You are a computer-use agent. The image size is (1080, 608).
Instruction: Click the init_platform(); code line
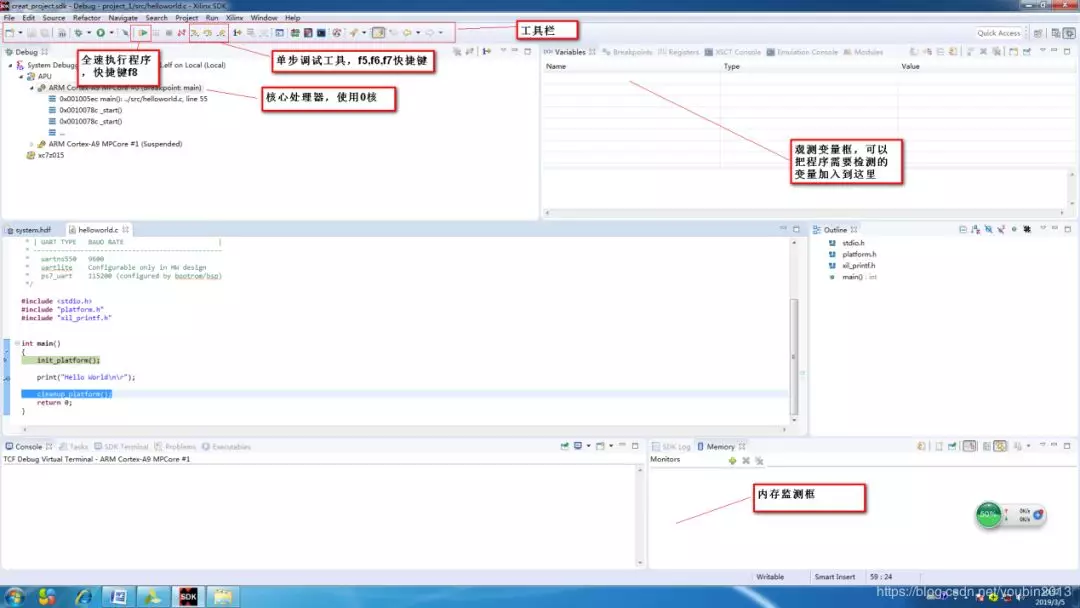68,360
